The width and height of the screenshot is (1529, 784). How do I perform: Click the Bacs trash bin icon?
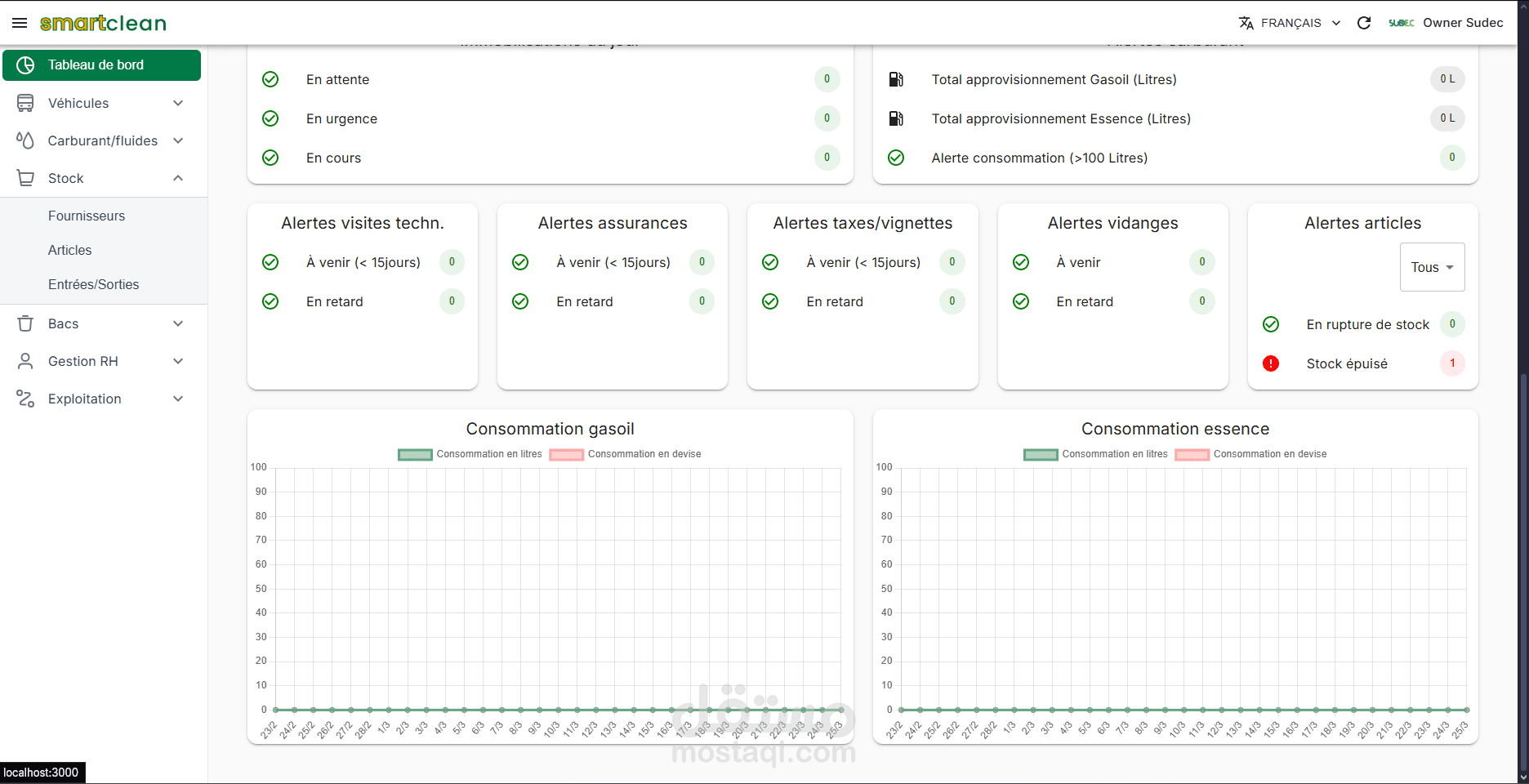point(25,323)
